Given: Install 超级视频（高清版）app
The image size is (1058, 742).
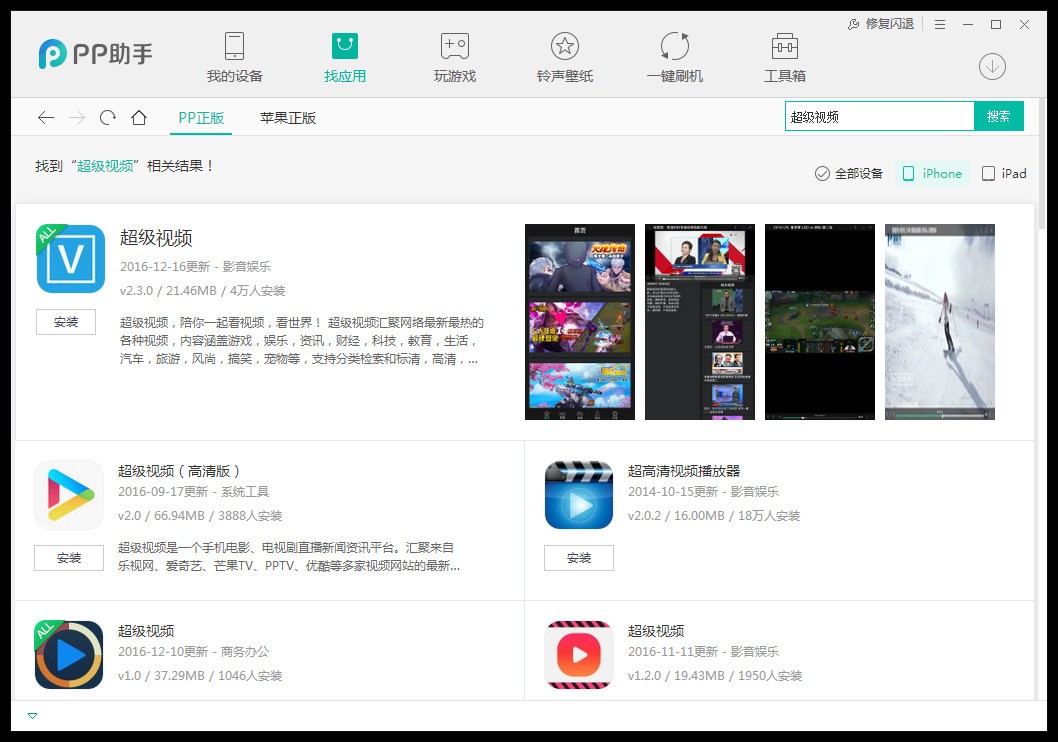Looking at the screenshot, I should tap(69, 558).
